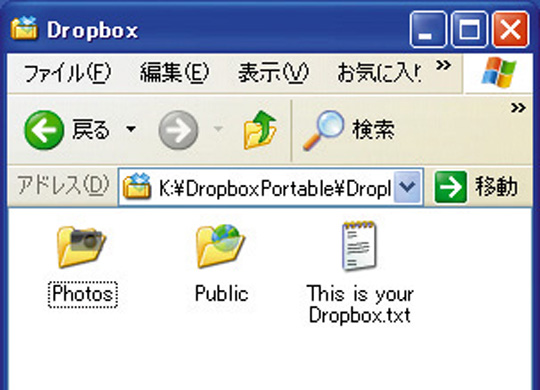Image resolution: width=540 pixels, height=390 pixels.
Task: Maximize the Dropbox window
Action: click(x=469, y=29)
